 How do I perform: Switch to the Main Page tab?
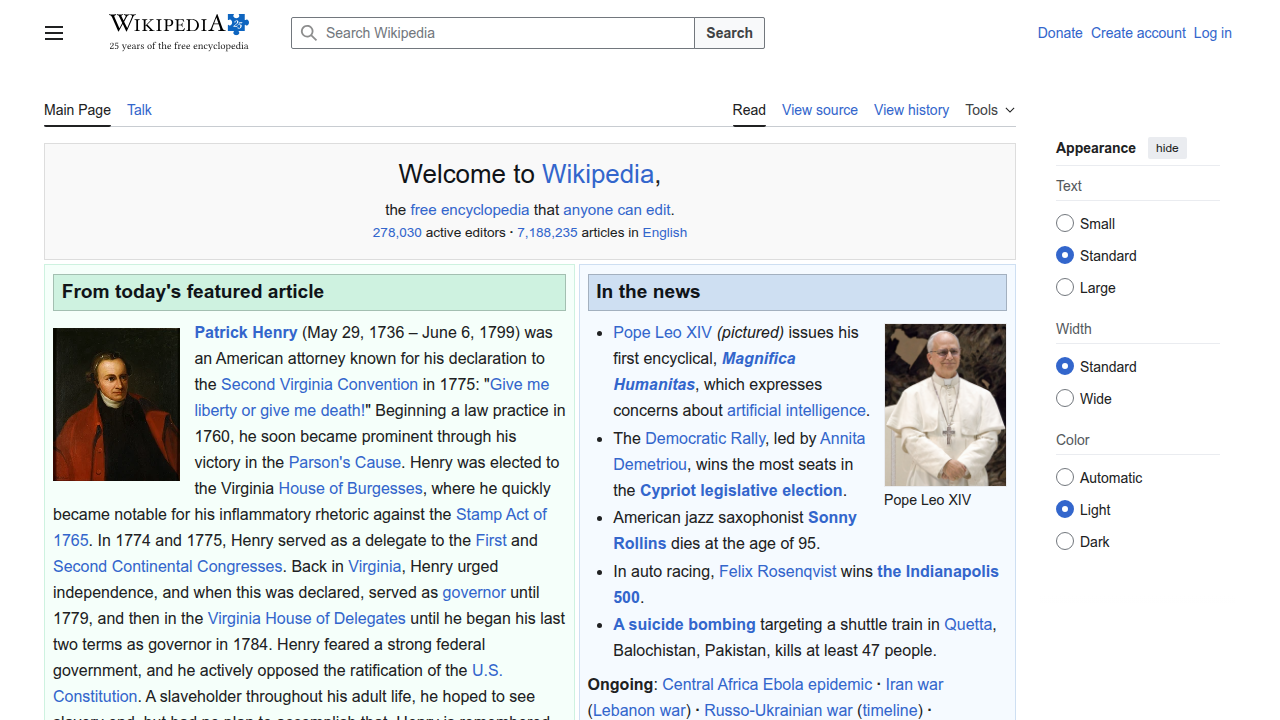pyautogui.click(x=77, y=110)
